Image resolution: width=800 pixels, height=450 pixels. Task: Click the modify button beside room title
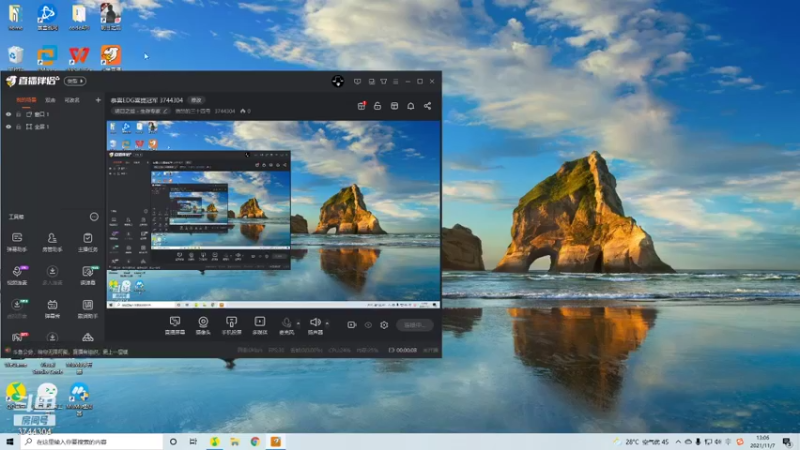(196, 101)
